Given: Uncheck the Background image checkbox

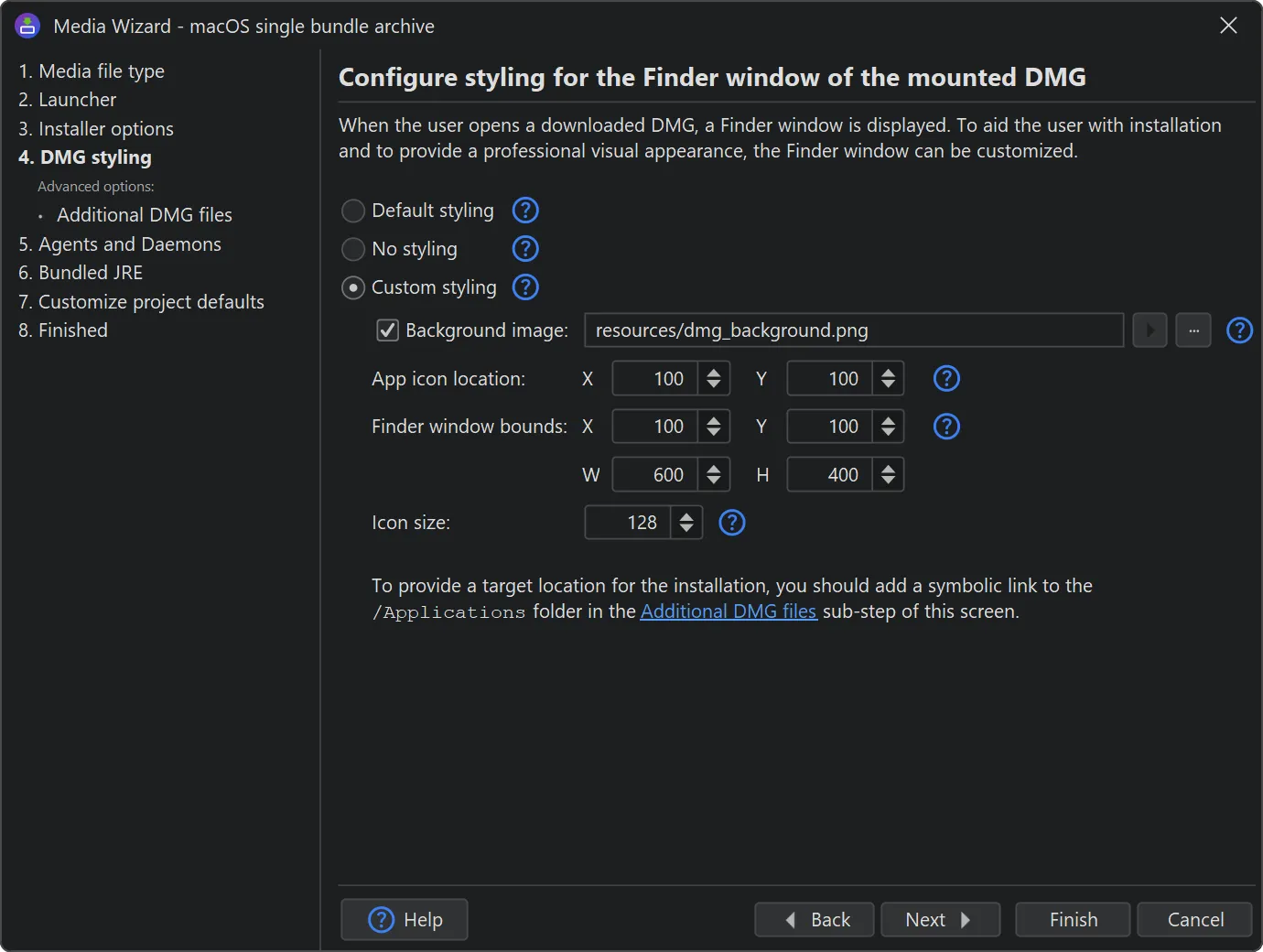Looking at the screenshot, I should pos(388,330).
